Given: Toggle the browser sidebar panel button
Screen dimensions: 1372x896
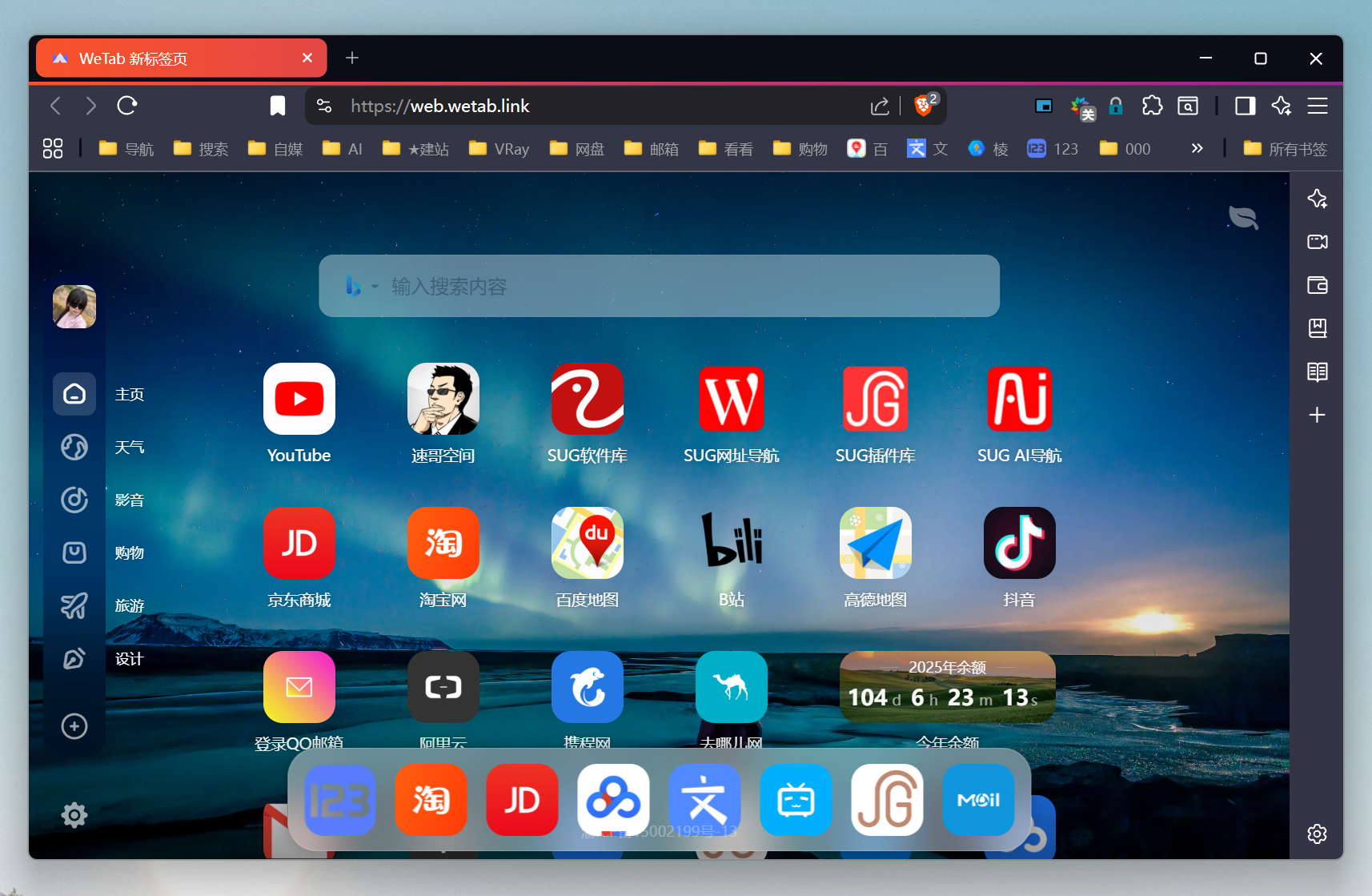Looking at the screenshot, I should tap(1245, 106).
